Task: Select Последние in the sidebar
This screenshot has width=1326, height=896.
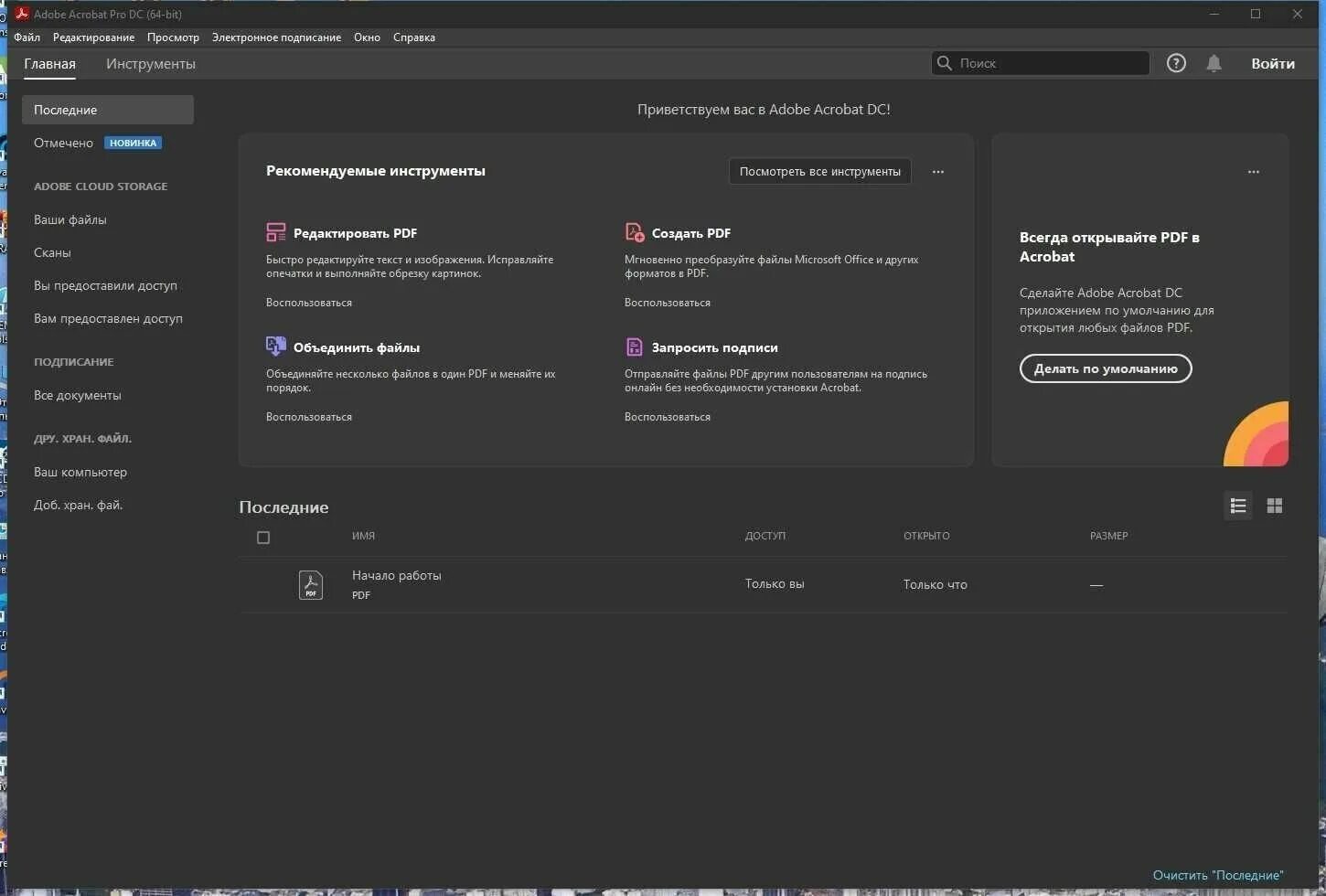Action: click(108, 110)
